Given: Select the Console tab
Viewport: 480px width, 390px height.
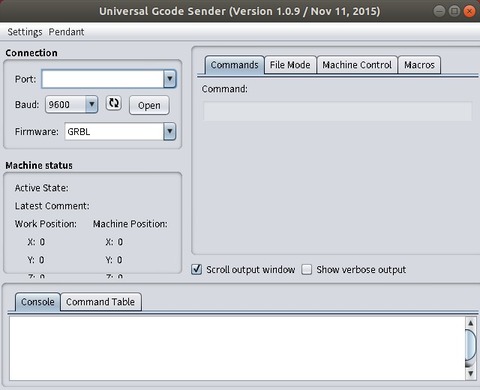Looking at the screenshot, I should [38, 302].
